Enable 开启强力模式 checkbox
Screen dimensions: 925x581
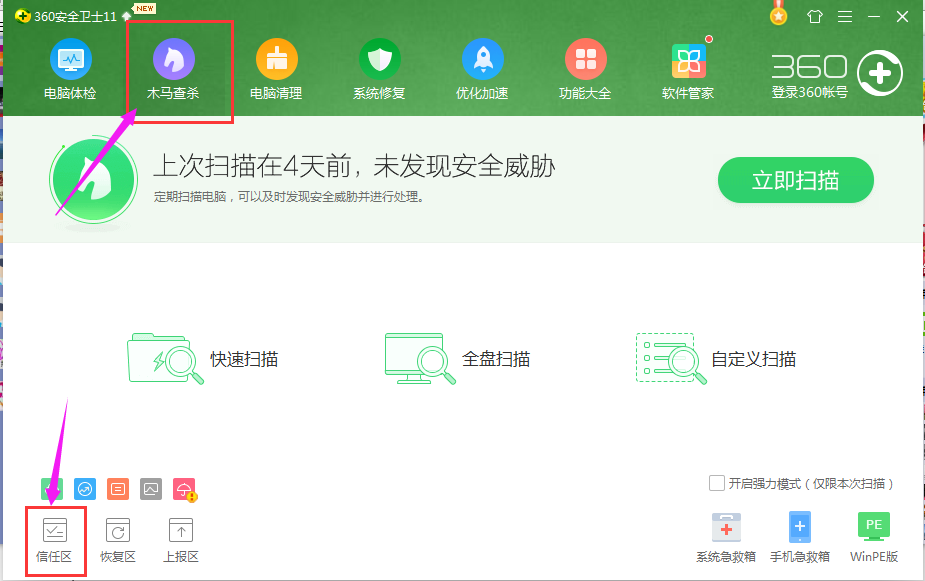[717, 483]
